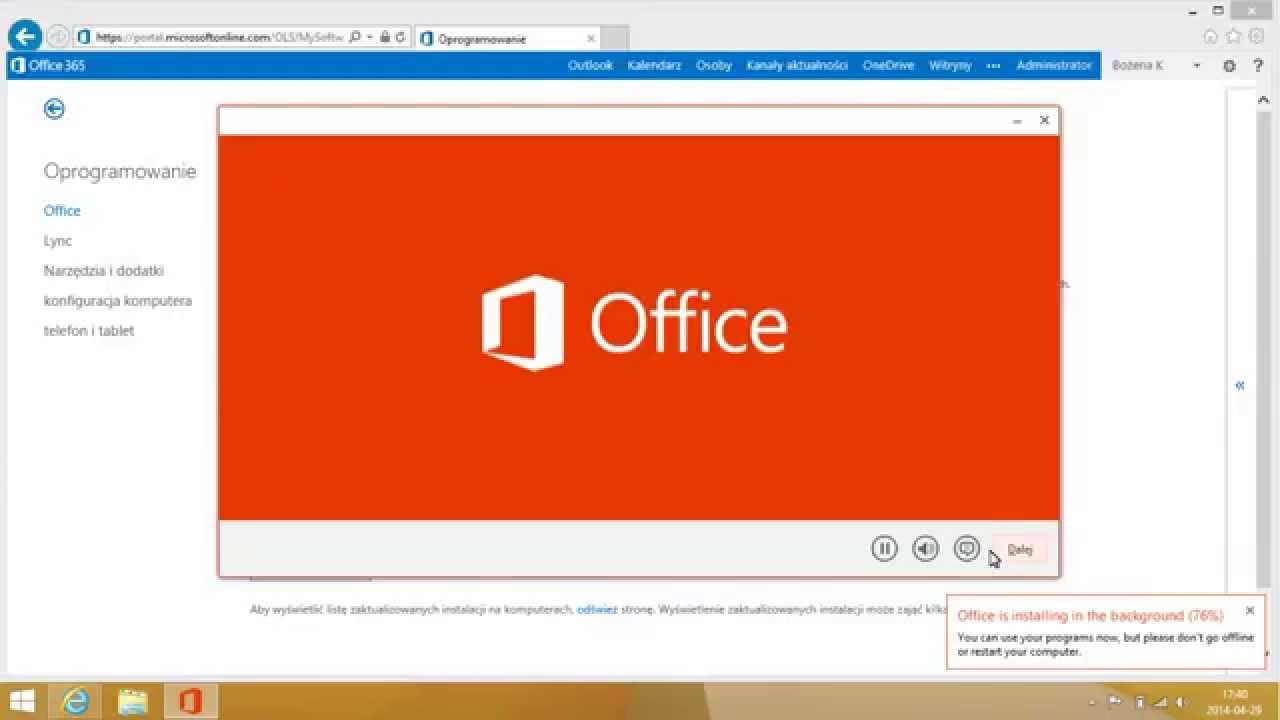Click the Office 365 logo
This screenshot has width=1280, height=720.
coord(47,65)
